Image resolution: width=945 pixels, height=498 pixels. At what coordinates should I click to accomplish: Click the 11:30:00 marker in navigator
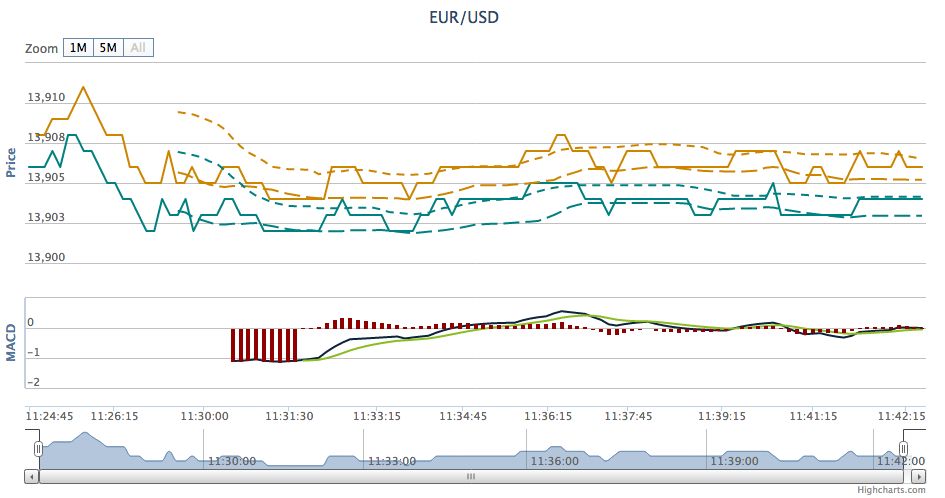click(231, 461)
